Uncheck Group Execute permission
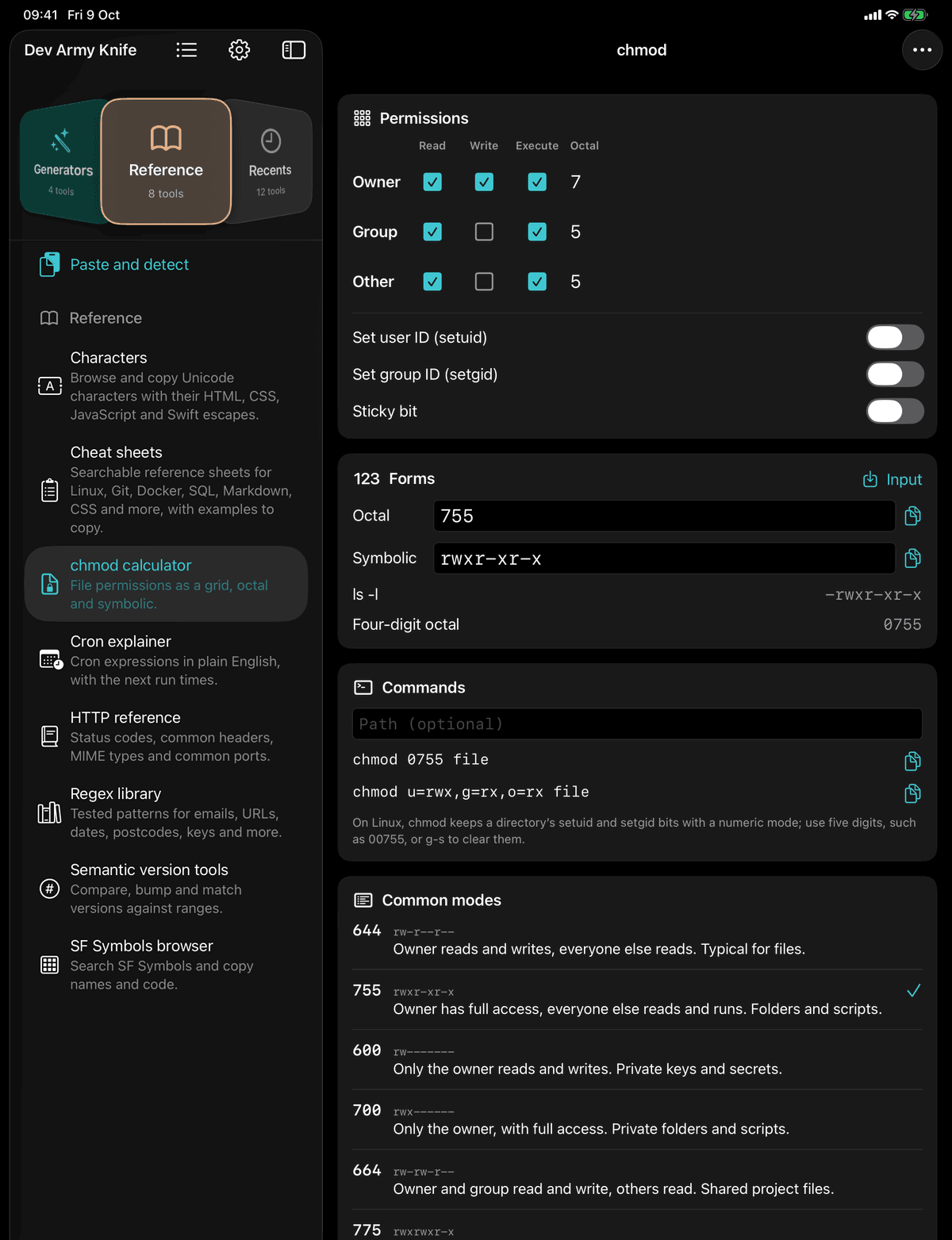952x1240 pixels. coord(537,232)
